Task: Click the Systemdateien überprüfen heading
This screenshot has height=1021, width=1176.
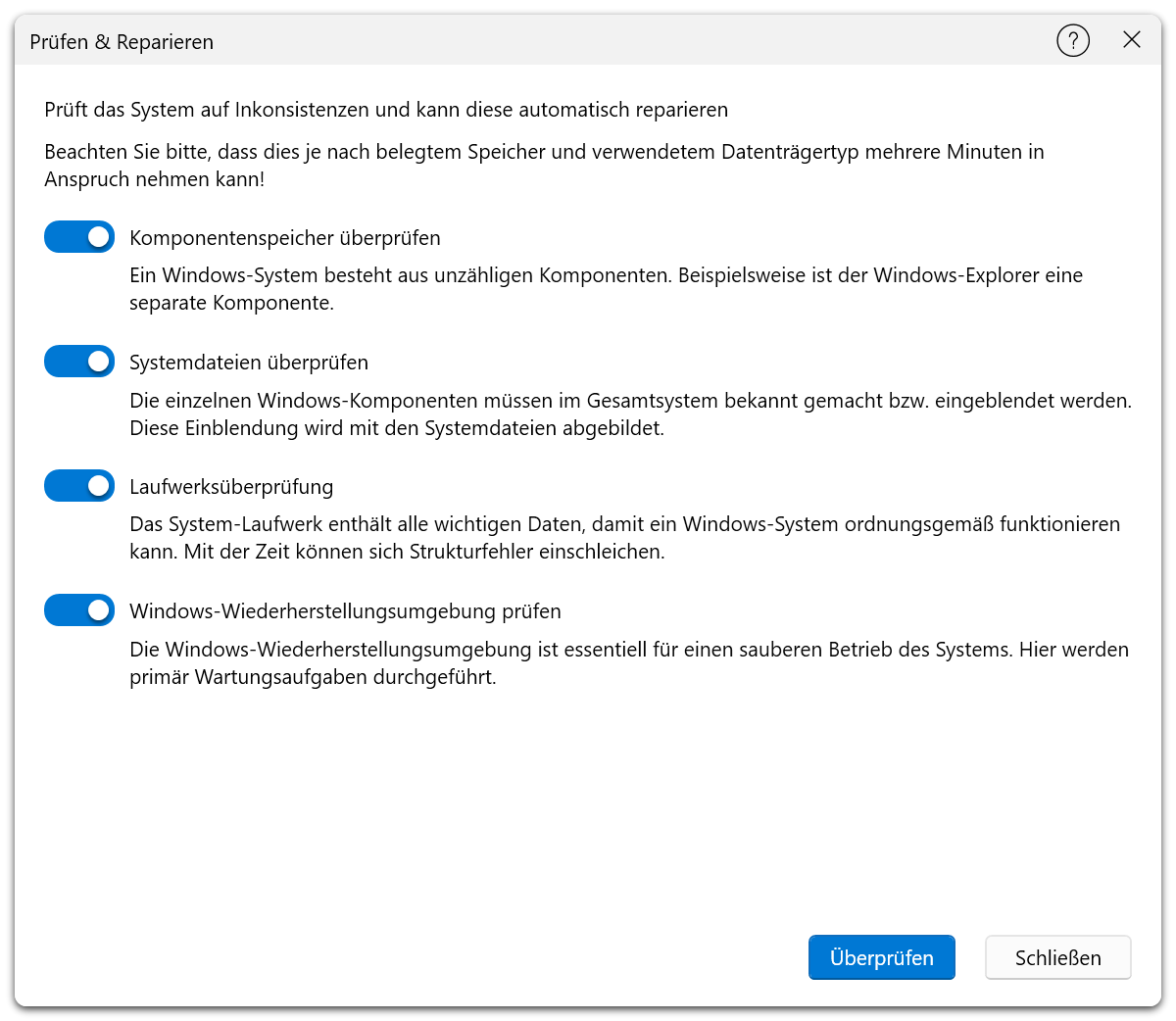Action: [248, 361]
